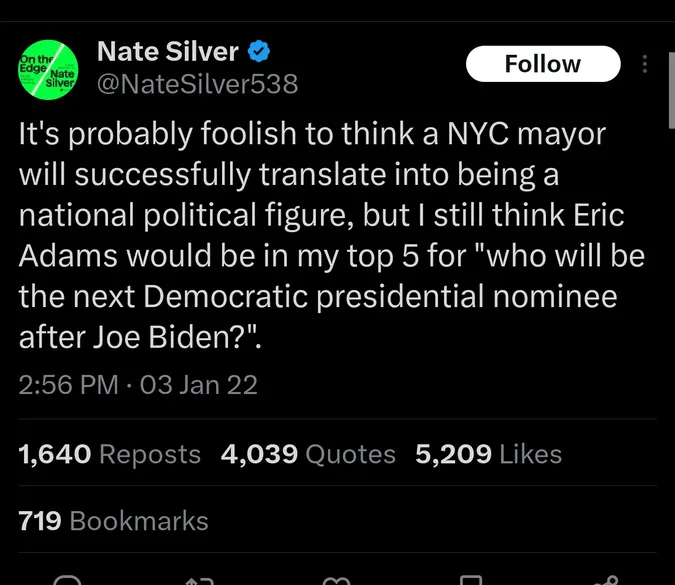Open the 2:56 PM timestamp link

pos(68,384)
